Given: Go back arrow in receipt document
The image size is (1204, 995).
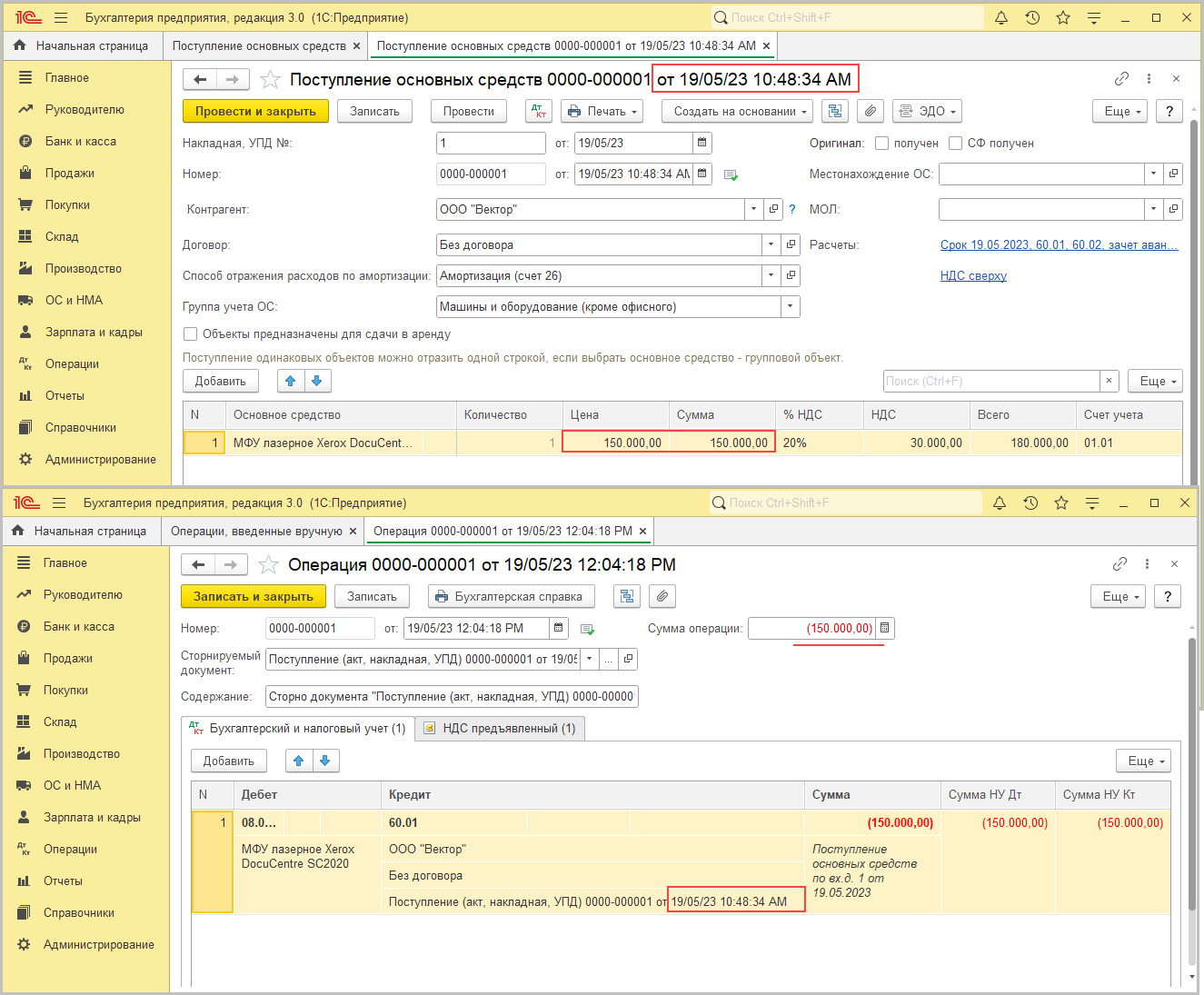Looking at the screenshot, I should [x=200, y=80].
